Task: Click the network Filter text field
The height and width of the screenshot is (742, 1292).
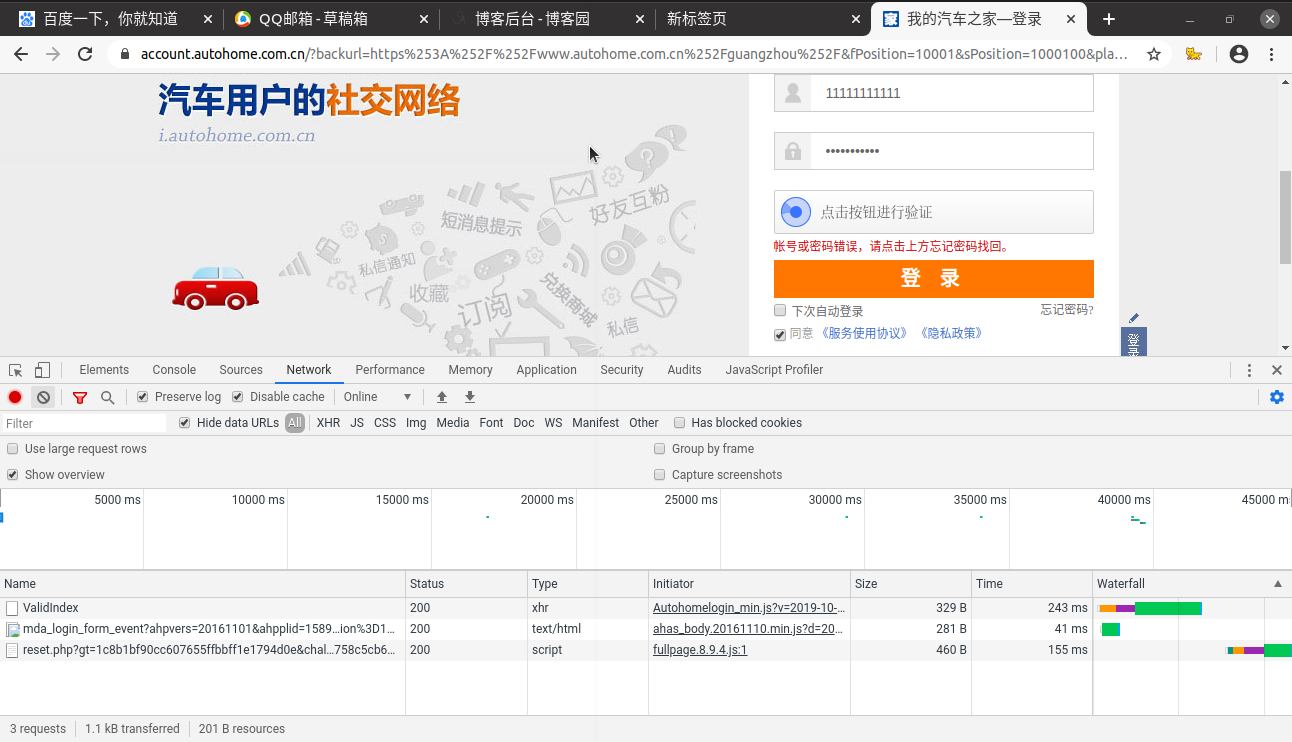Action: (x=85, y=424)
